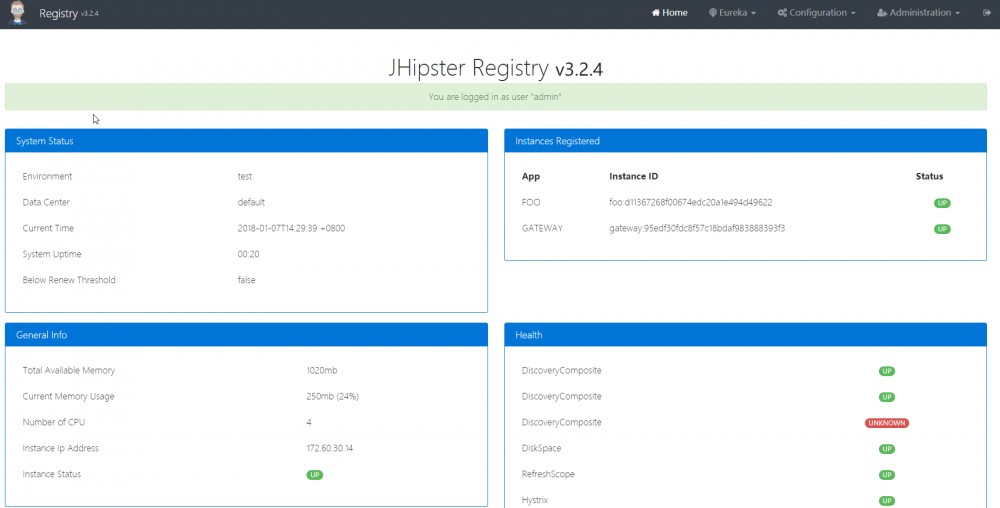Click the FOO instance ID text
The width and height of the screenshot is (1000, 508).
(x=691, y=202)
